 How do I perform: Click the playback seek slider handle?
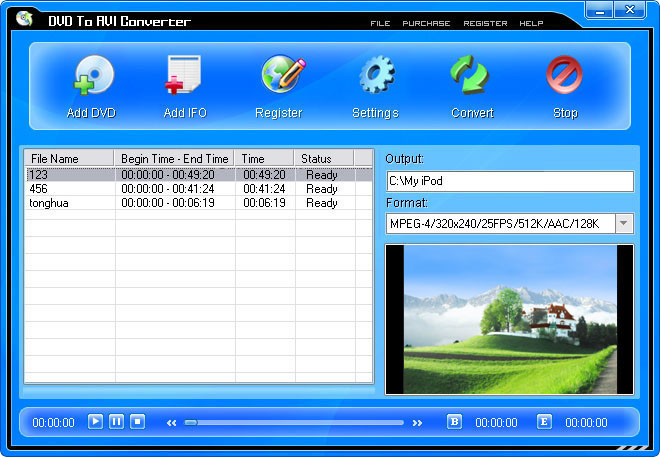click(x=191, y=422)
